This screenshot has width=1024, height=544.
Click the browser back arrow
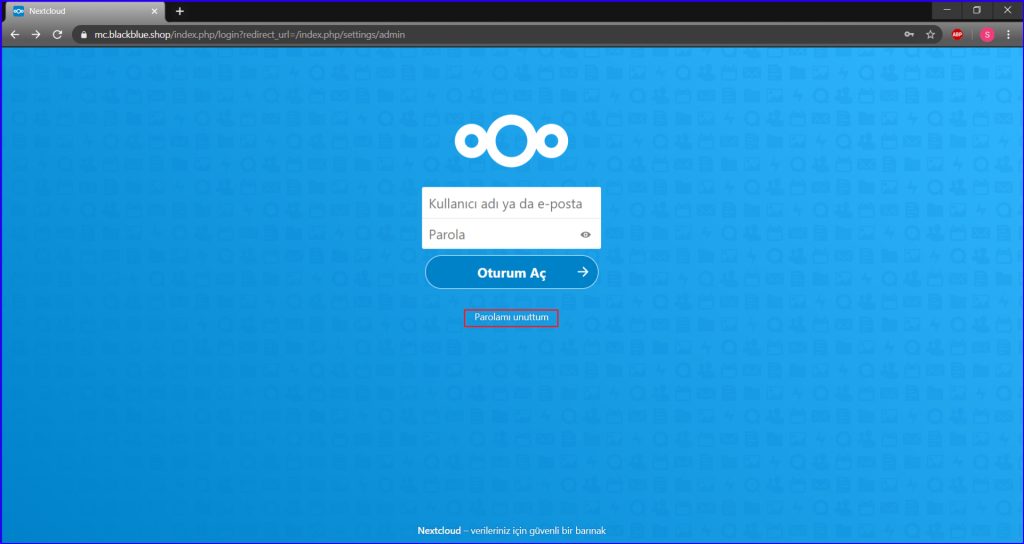(14, 35)
